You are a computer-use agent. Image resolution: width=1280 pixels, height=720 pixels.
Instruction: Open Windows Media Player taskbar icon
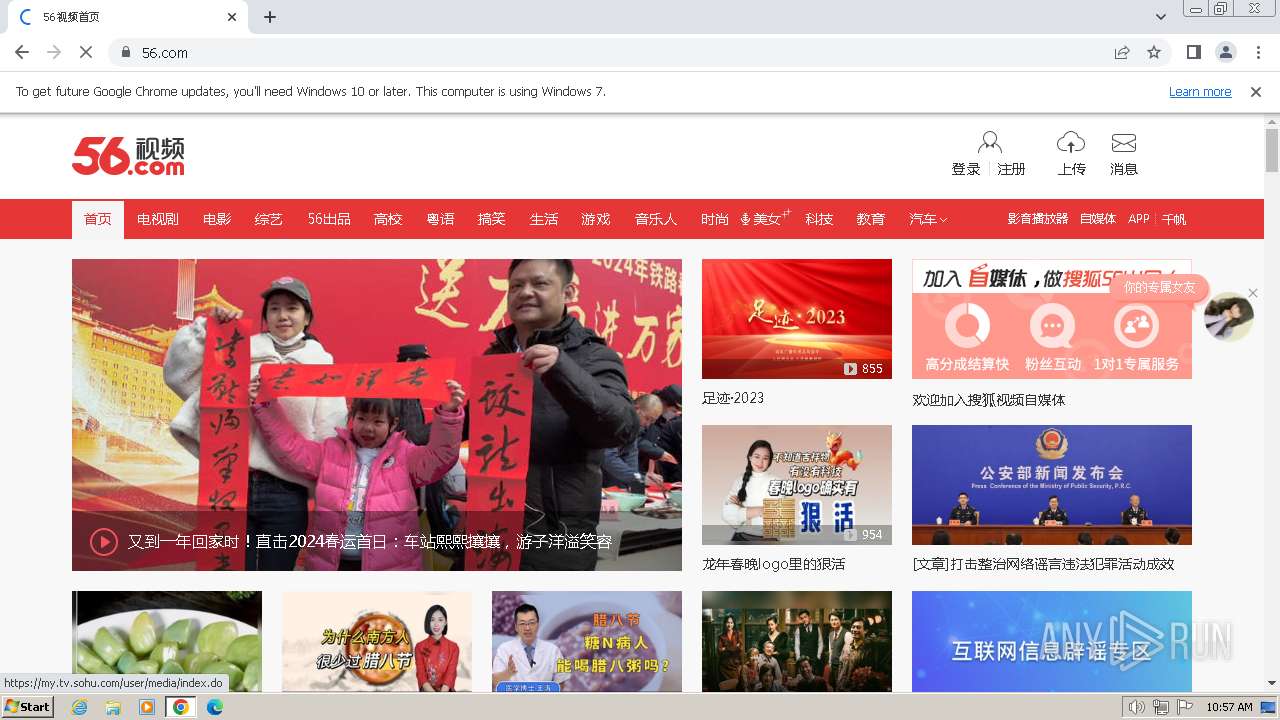[x=147, y=707]
